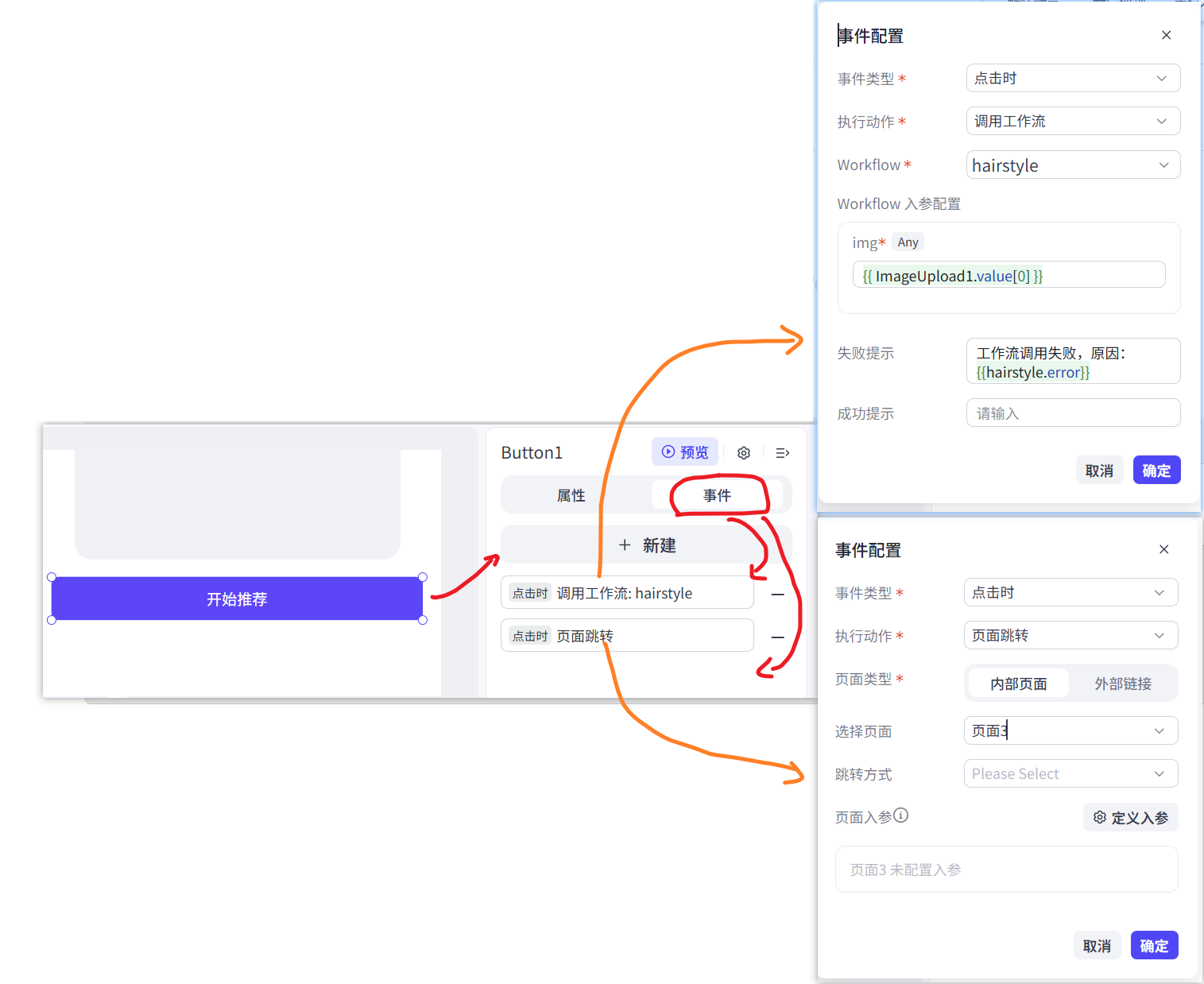Open the 选择页面 dropdown showing 页面3
Image resolution: width=1204 pixels, height=984 pixels.
click(x=1070, y=730)
